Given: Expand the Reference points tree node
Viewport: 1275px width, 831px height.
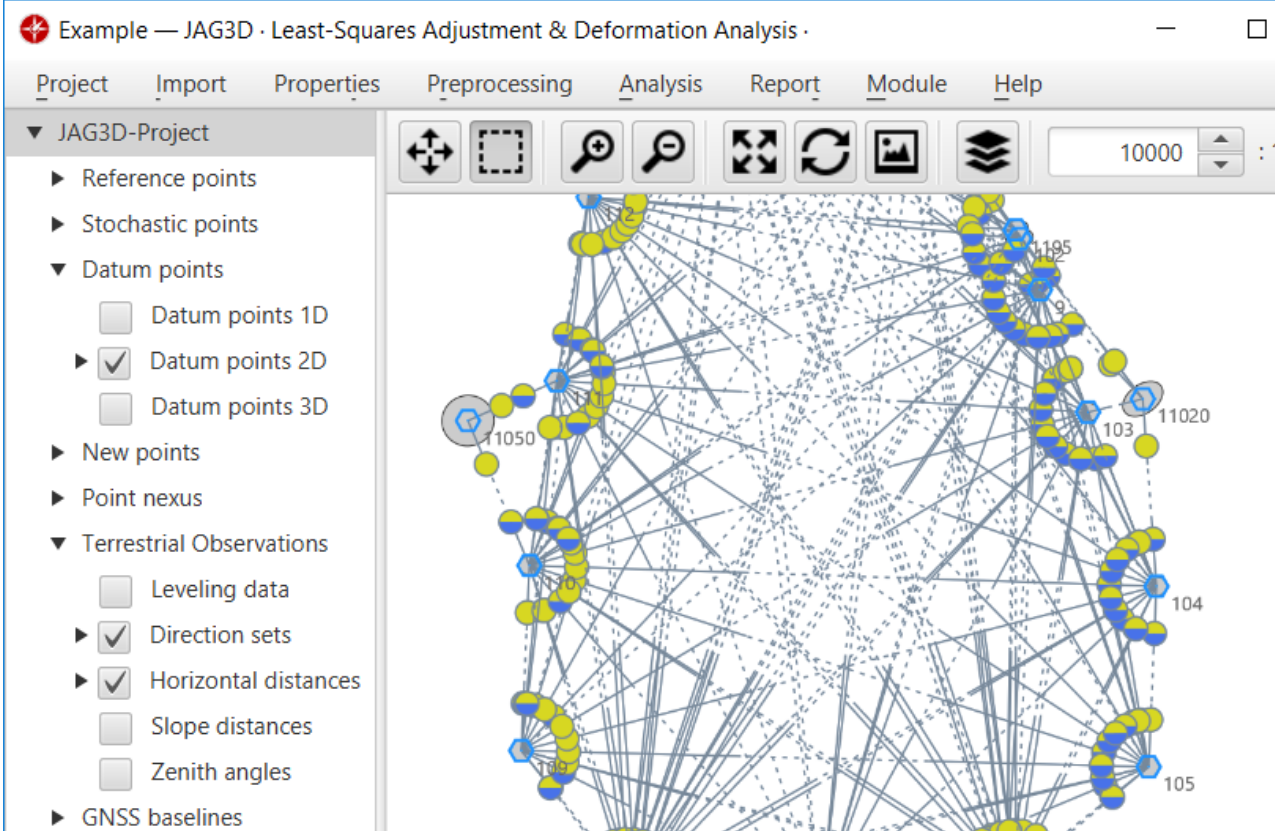Looking at the screenshot, I should point(60,179).
